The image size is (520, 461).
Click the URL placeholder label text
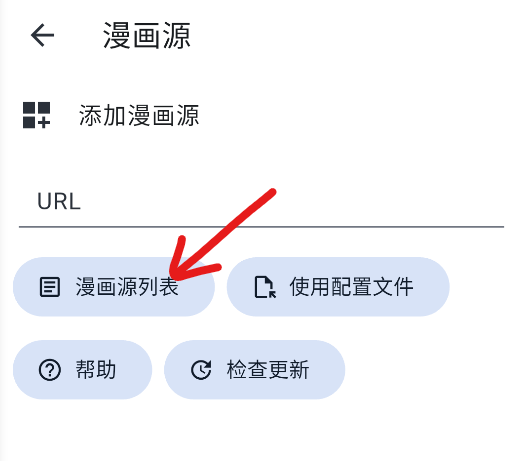click(59, 202)
